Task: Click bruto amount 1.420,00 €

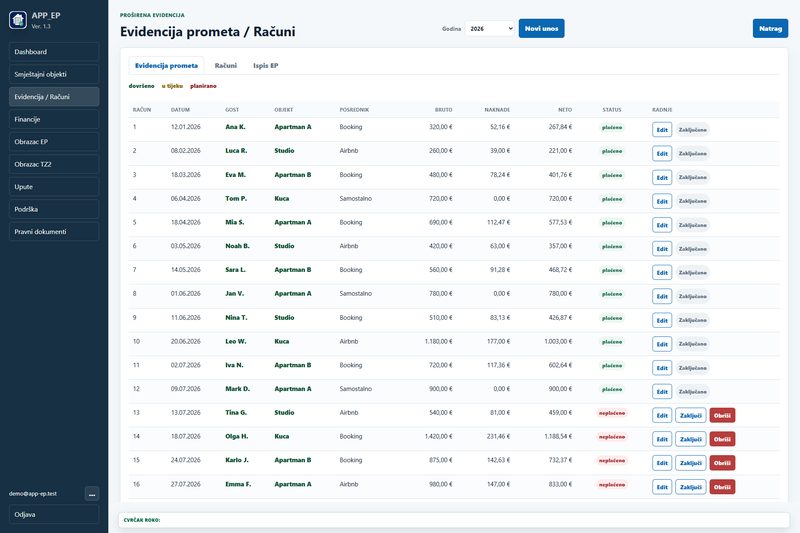Action: 438,437
